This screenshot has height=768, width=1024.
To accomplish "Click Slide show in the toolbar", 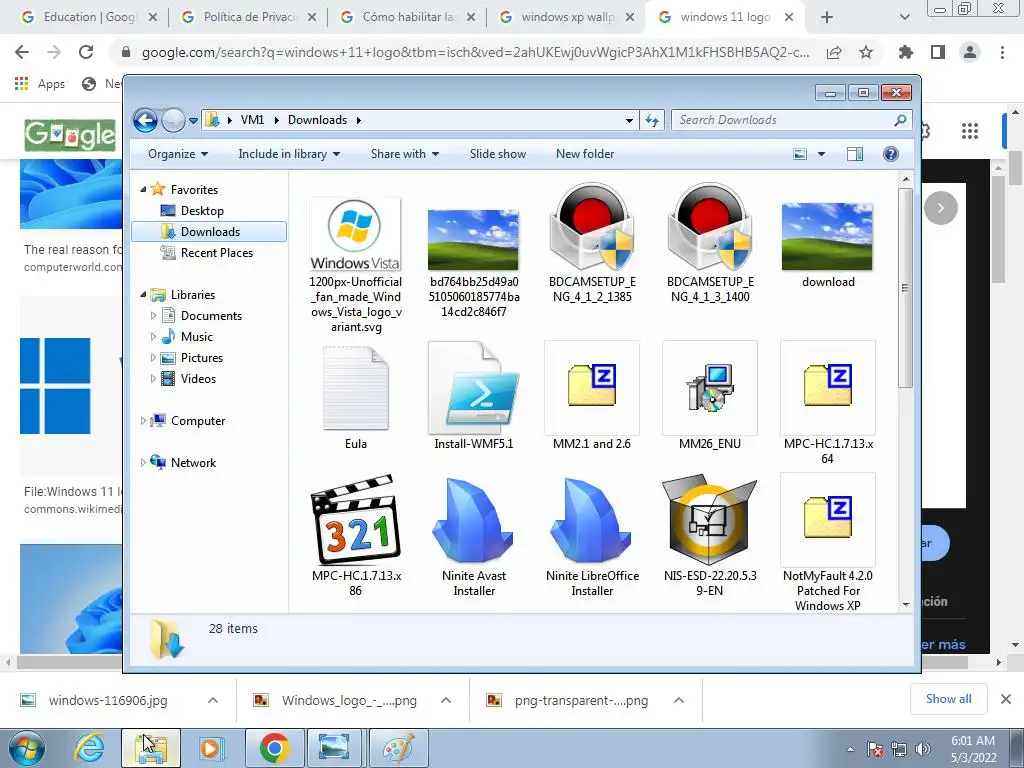I will pos(498,154).
